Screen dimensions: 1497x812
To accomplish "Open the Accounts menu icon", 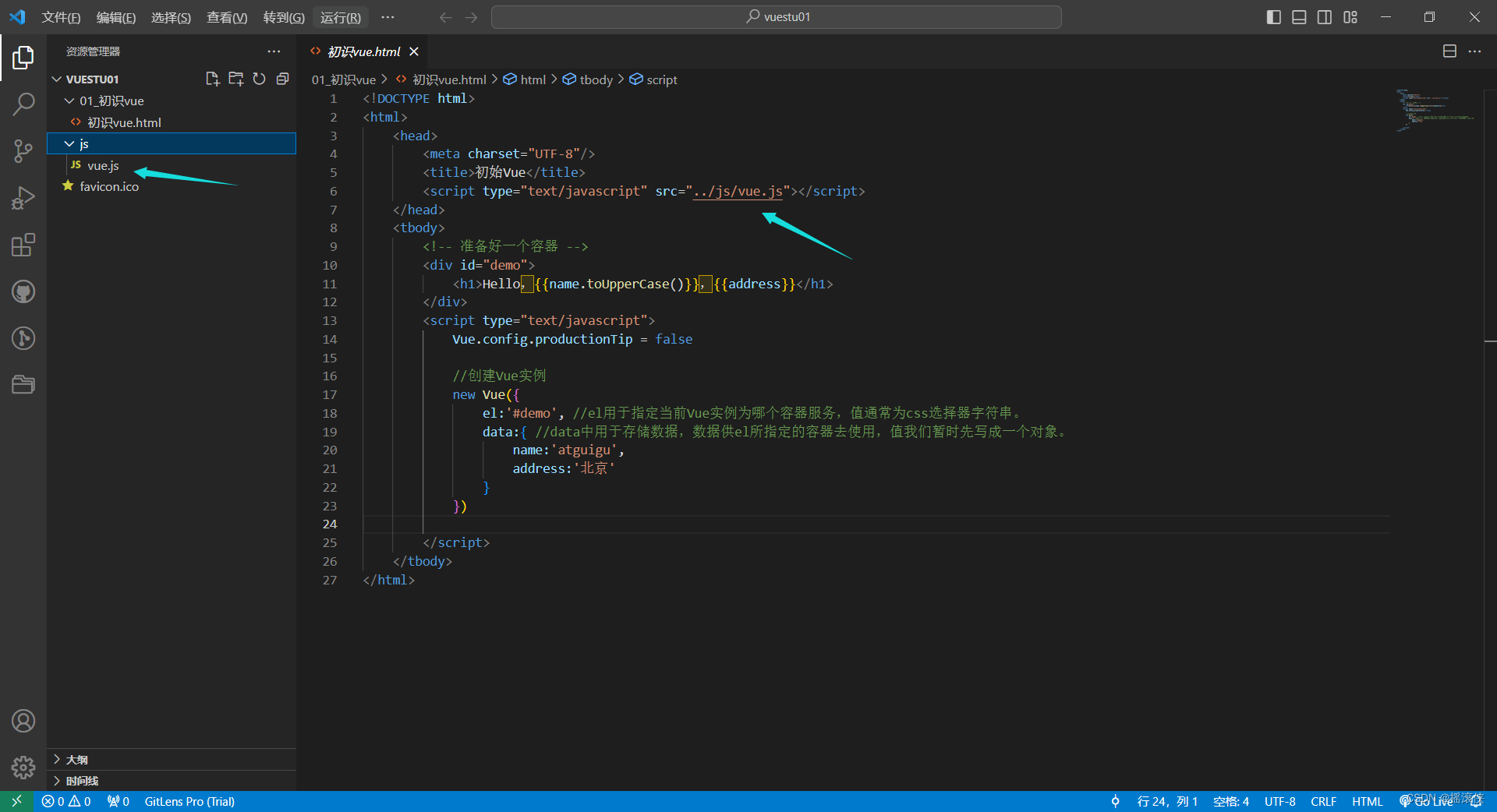I will pyautogui.click(x=23, y=721).
